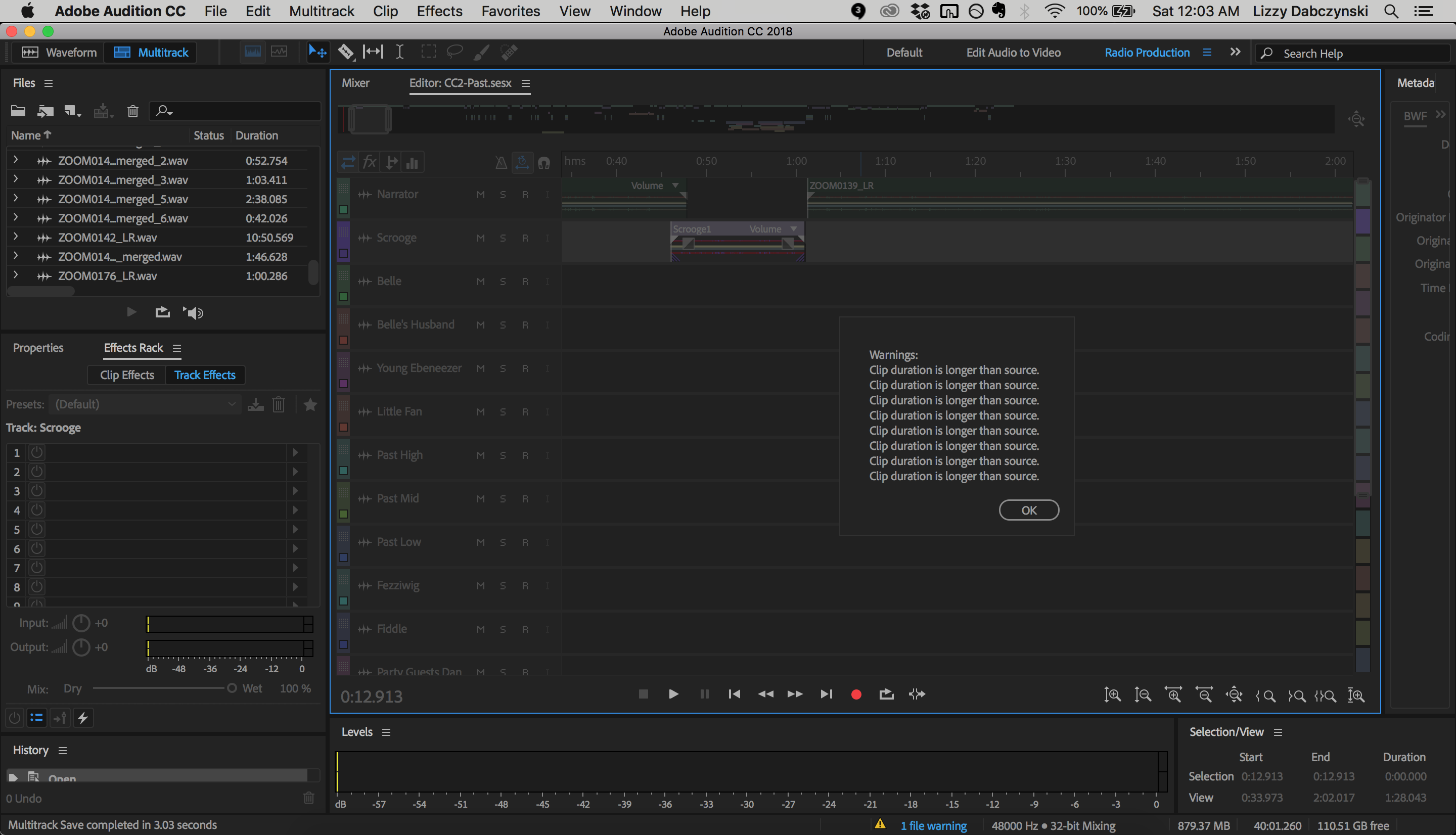Image resolution: width=1456 pixels, height=835 pixels.
Task: Save effects rack preset icon
Action: pos(255,405)
